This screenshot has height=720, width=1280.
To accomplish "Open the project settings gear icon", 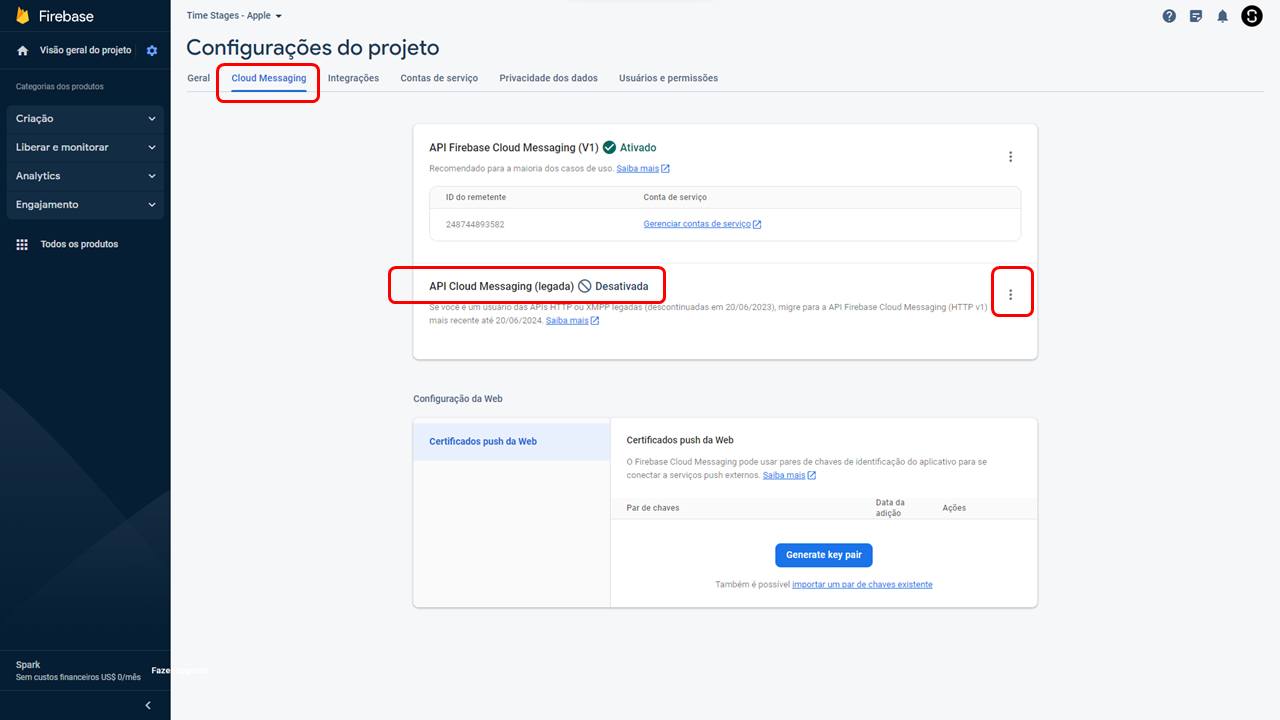I will tap(152, 50).
